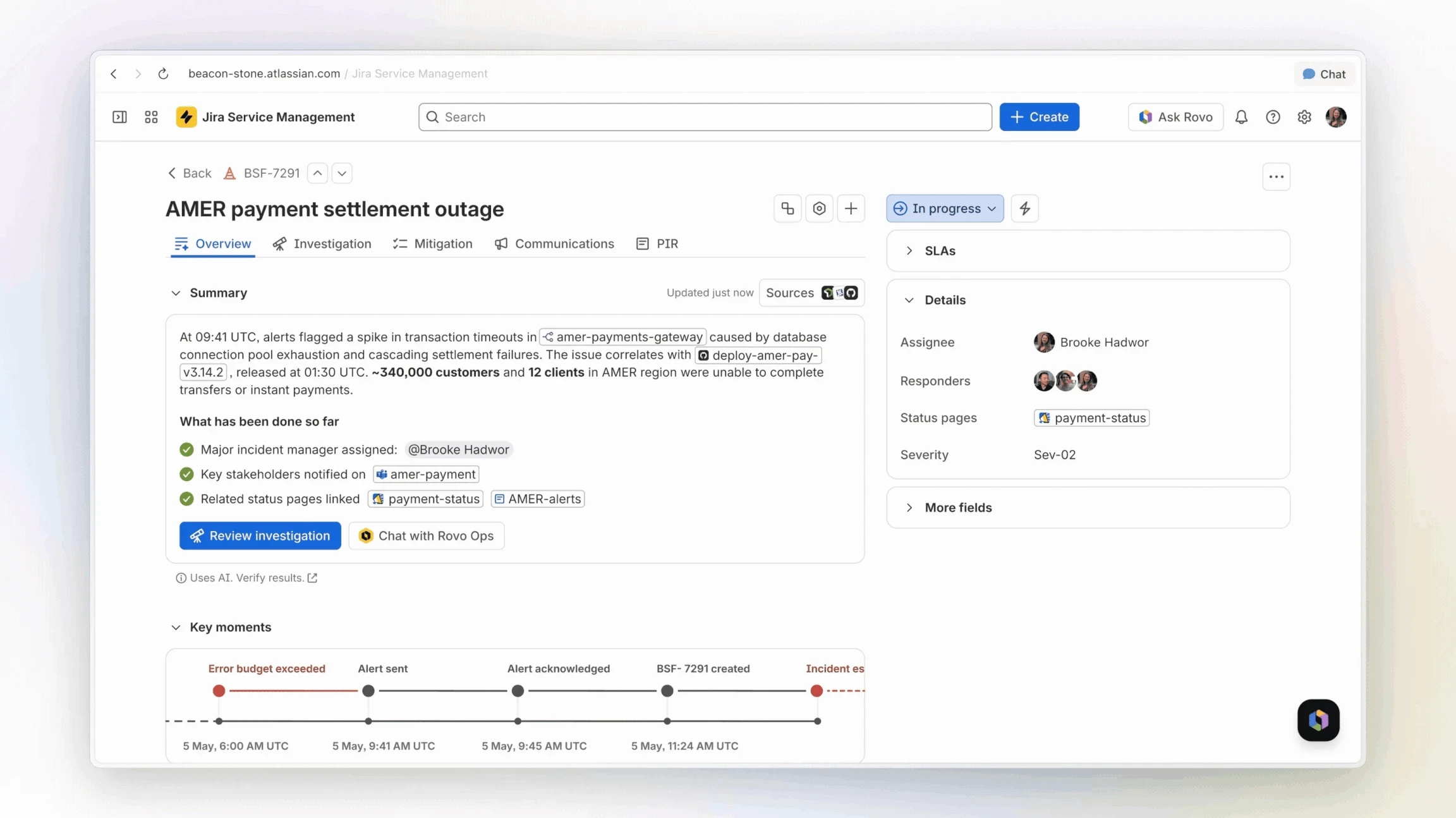This screenshot has width=1456, height=818.
Task: Open the PIR tab
Action: pyautogui.click(x=657, y=244)
